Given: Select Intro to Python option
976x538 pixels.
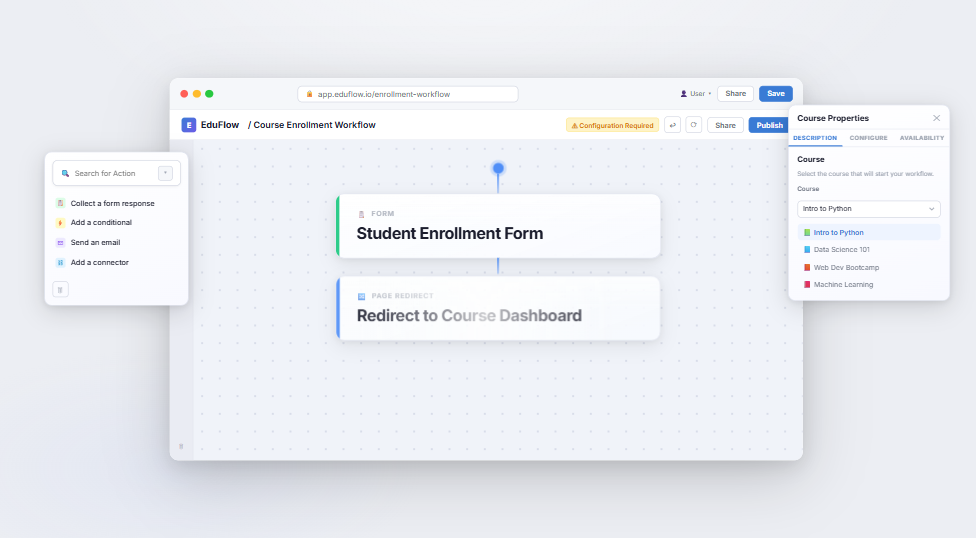Looking at the screenshot, I should tap(868, 232).
